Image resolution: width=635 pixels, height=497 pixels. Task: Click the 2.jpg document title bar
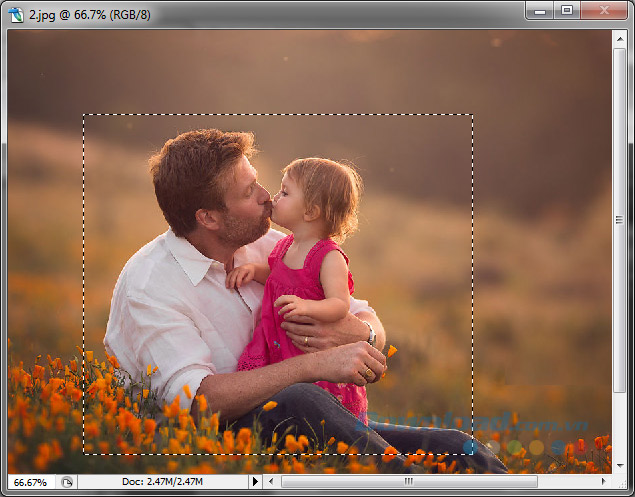pyautogui.click(x=250, y=10)
